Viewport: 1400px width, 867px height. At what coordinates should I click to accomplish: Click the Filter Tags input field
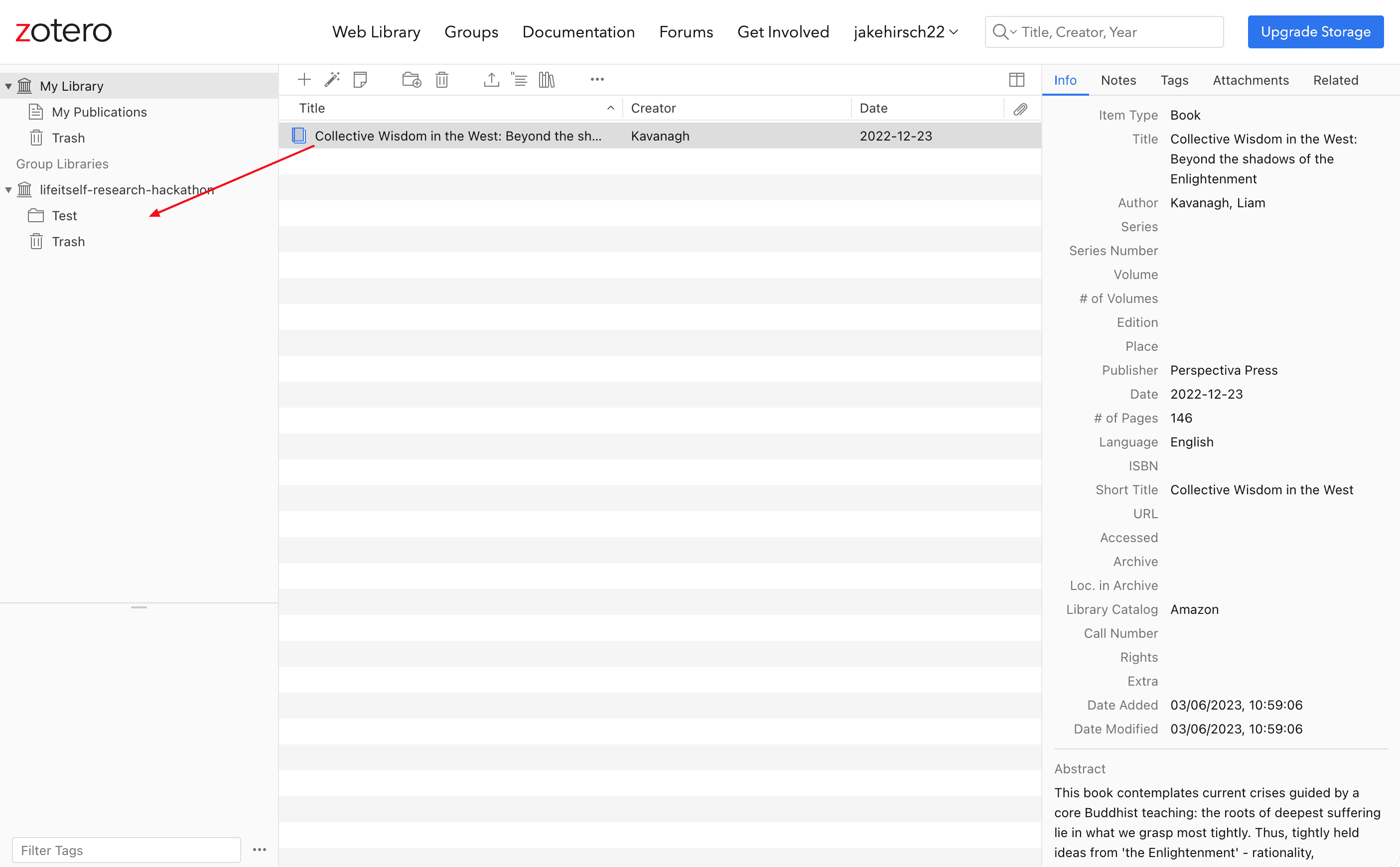click(126, 850)
